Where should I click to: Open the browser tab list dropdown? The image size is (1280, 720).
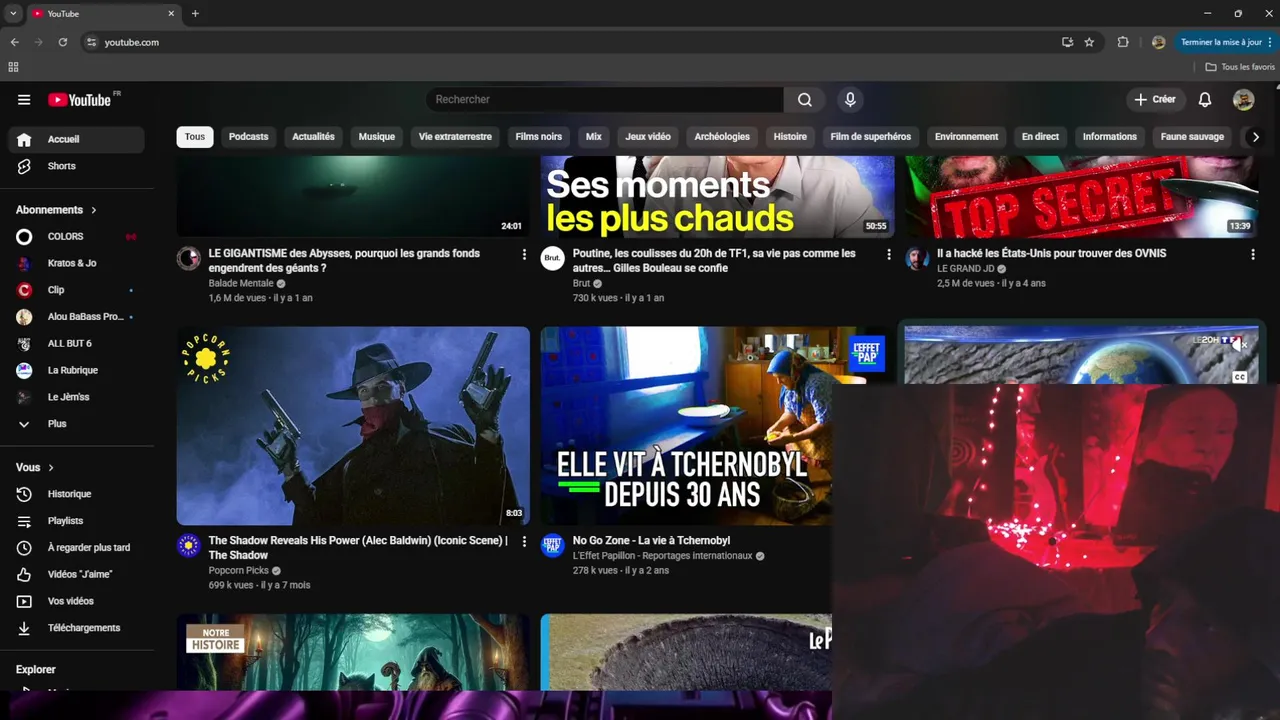(13, 13)
